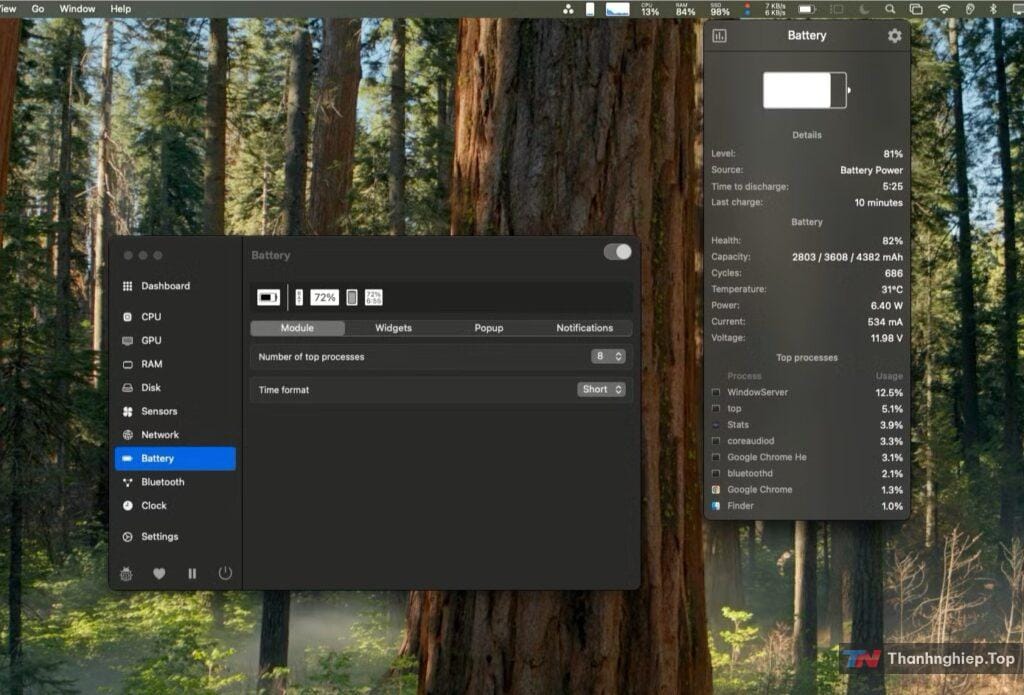This screenshot has width=1024, height=695.
Task: Click the Finder process row
Action: tap(807, 506)
